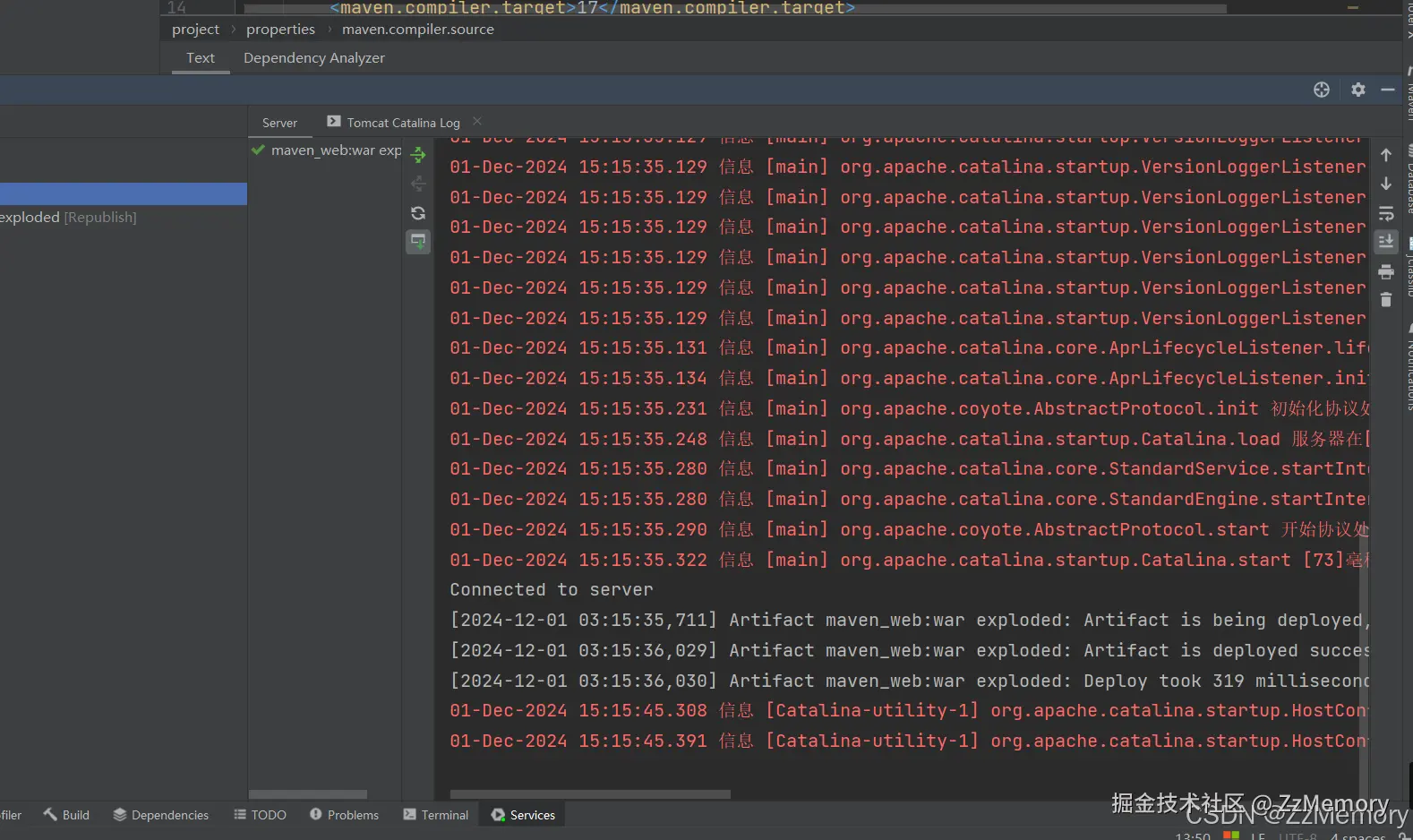Click the log's horizontal scrollbar thumb
The width and height of the screenshot is (1413, 840).
[590, 794]
